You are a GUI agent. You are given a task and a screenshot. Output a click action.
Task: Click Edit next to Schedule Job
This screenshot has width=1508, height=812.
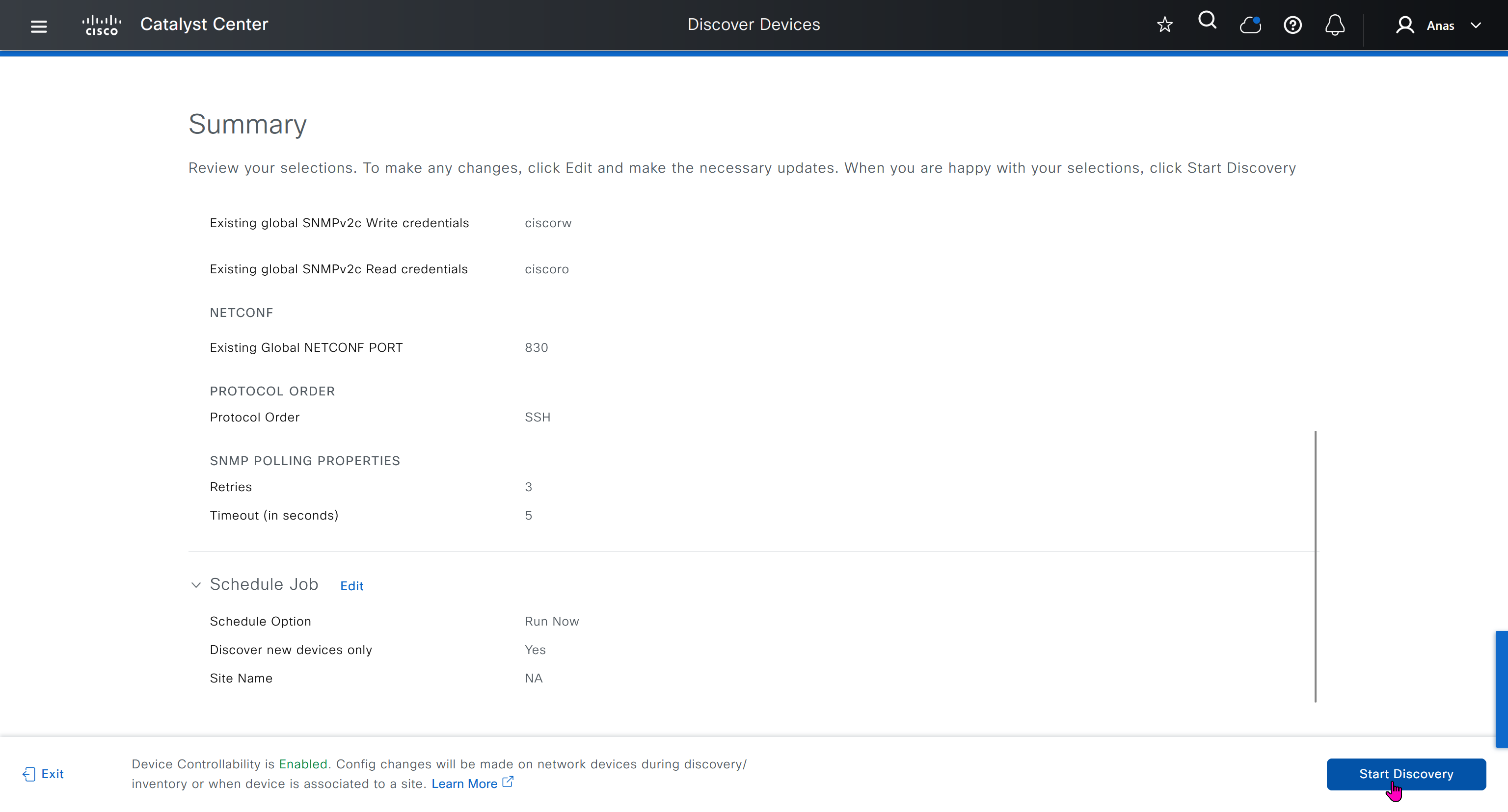click(351, 586)
